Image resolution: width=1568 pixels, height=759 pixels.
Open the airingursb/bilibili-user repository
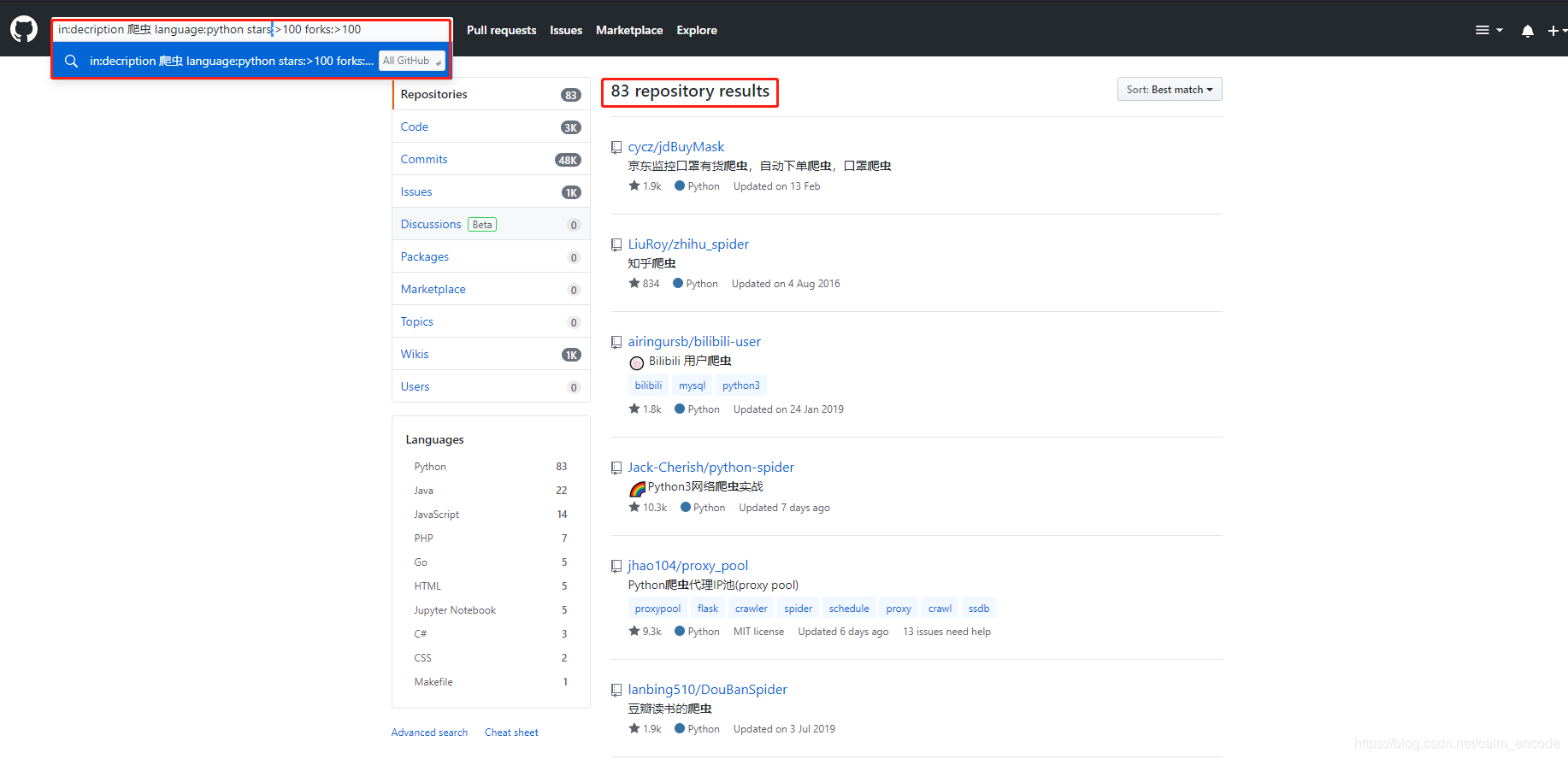(694, 342)
